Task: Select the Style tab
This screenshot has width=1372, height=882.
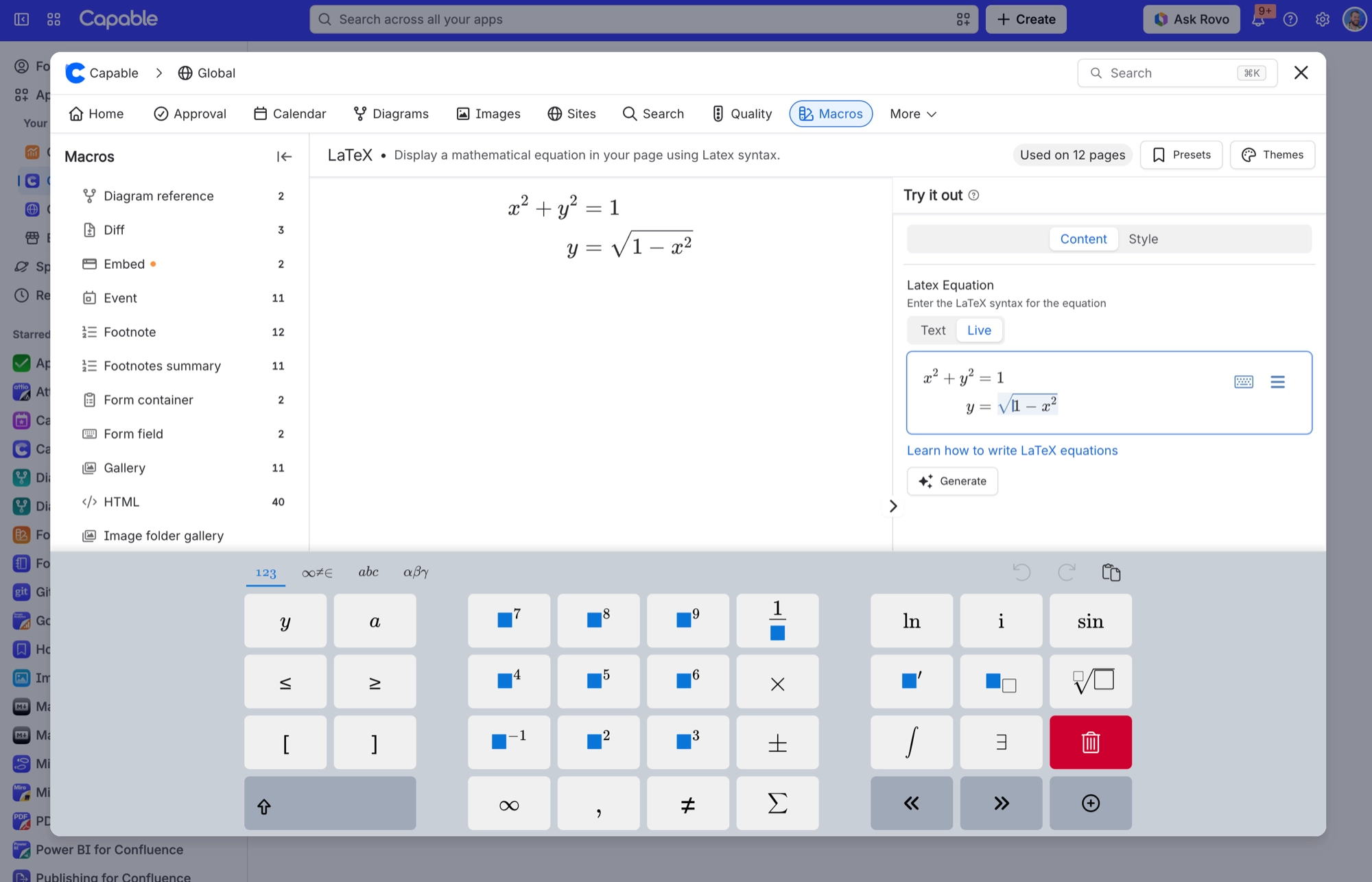Action: coord(1143,239)
